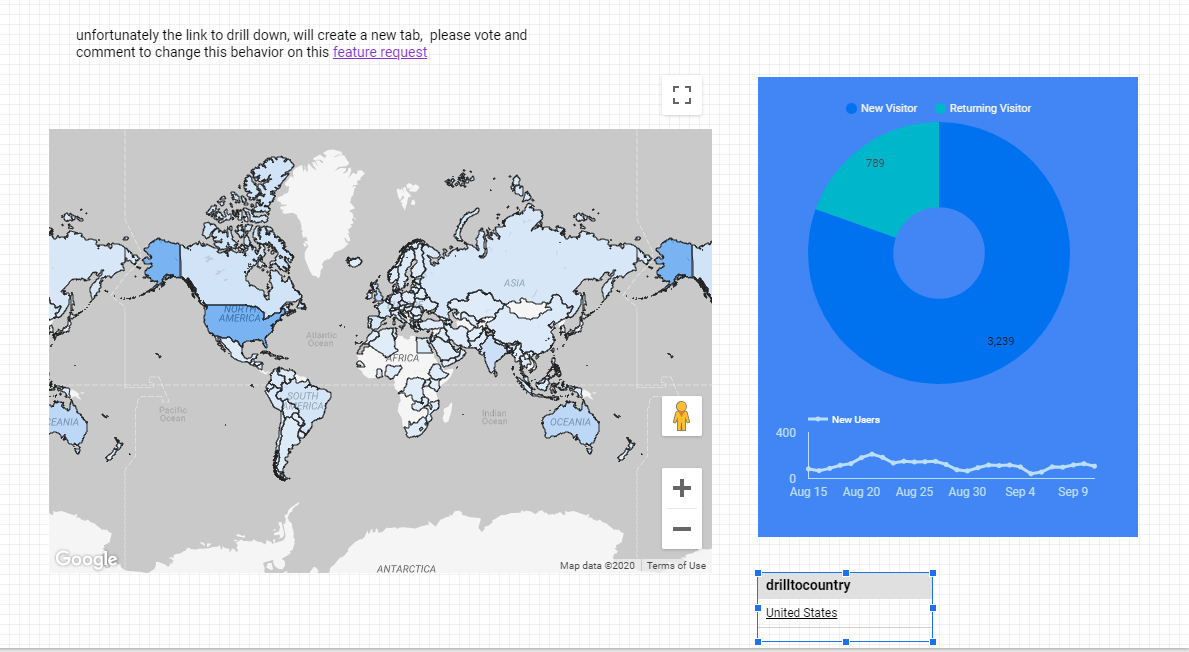
Task: Click Alaska on the left of the map
Action: pos(162,260)
